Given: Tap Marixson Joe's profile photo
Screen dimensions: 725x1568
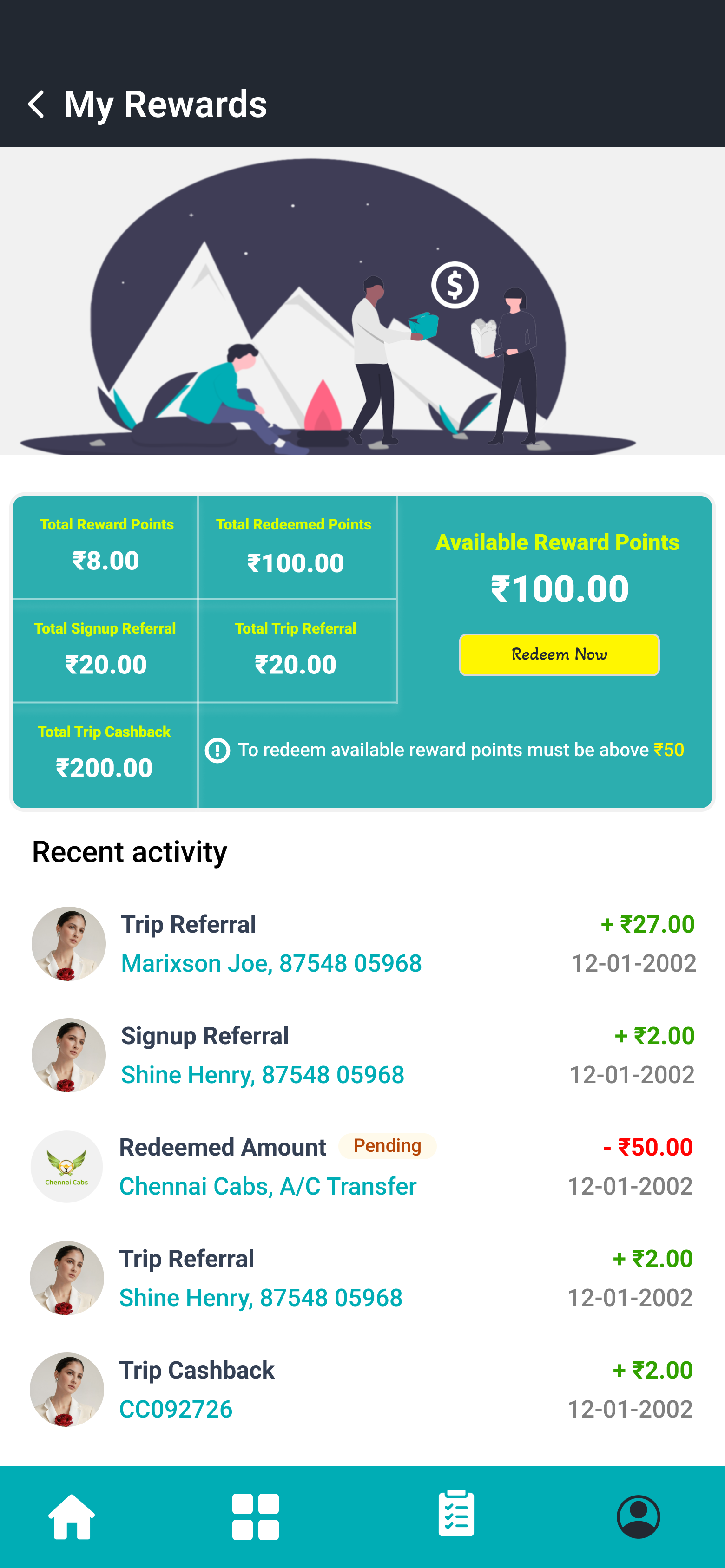Looking at the screenshot, I should click(x=69, y=943).
